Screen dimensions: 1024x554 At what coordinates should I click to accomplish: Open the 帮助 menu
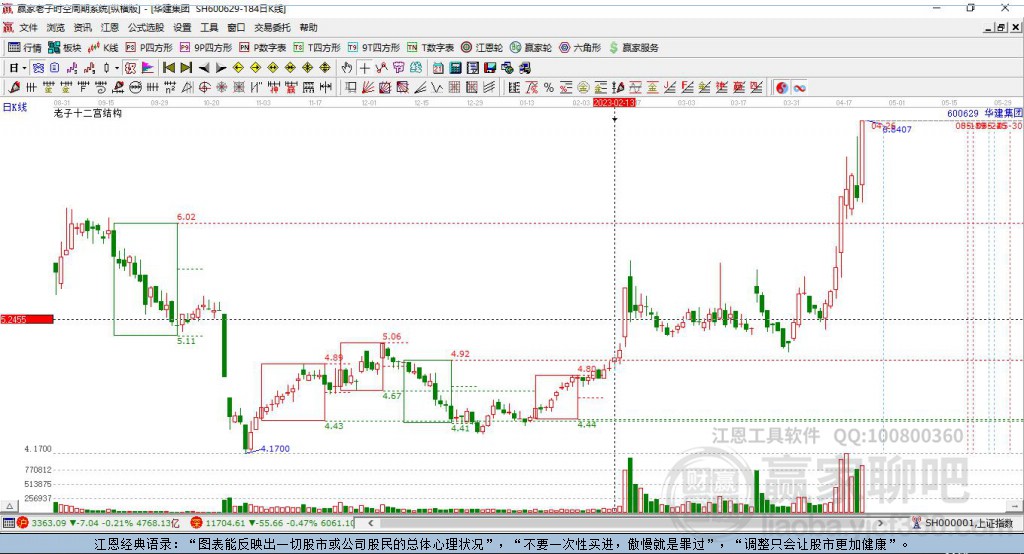click(308, 27)
